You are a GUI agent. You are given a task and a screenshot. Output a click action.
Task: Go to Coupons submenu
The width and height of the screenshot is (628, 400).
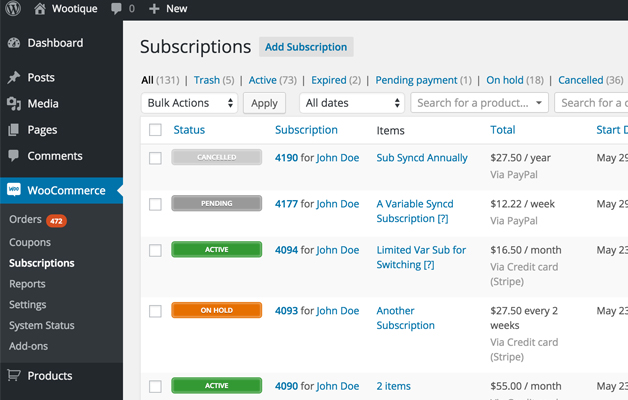click(30, 242)
